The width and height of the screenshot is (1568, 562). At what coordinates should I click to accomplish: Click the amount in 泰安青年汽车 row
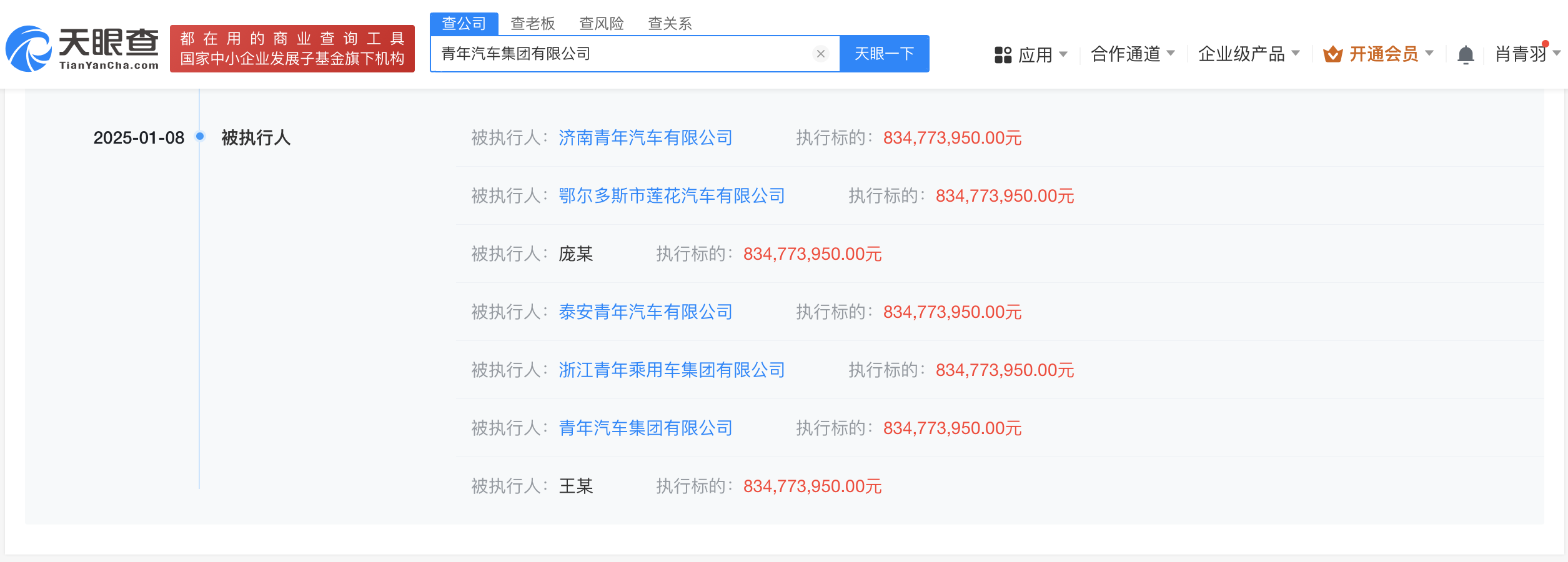tap(952, 312)
